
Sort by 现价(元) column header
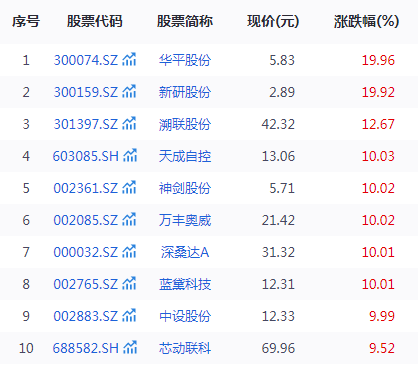(x=273, y=21)
